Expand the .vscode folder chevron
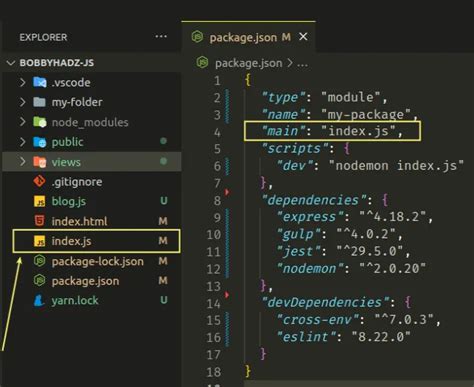Screen dimensions: 474x387 click(22, 82)
